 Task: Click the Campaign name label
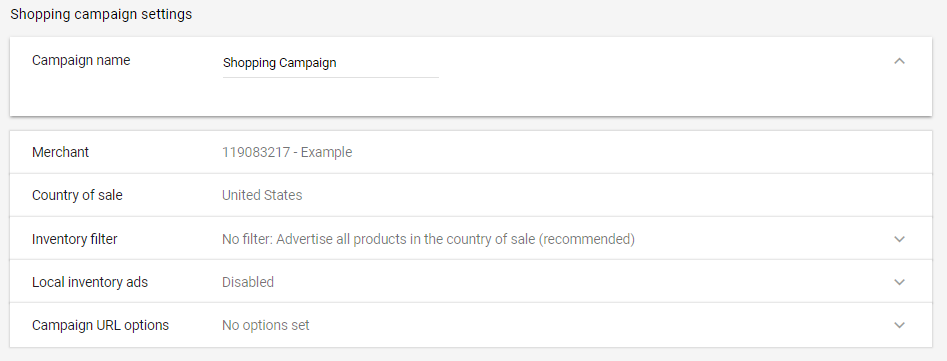pos(81,60)
